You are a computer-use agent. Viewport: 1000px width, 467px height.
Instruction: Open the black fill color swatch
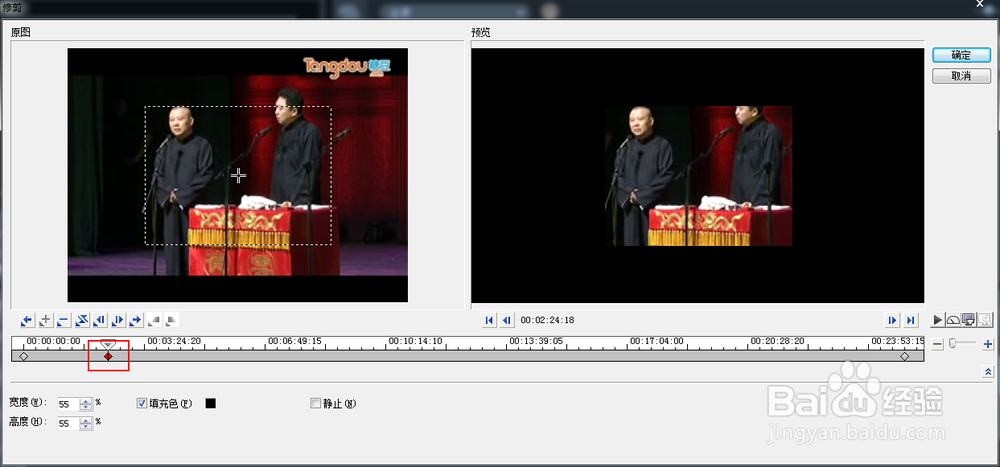point(210,403)
